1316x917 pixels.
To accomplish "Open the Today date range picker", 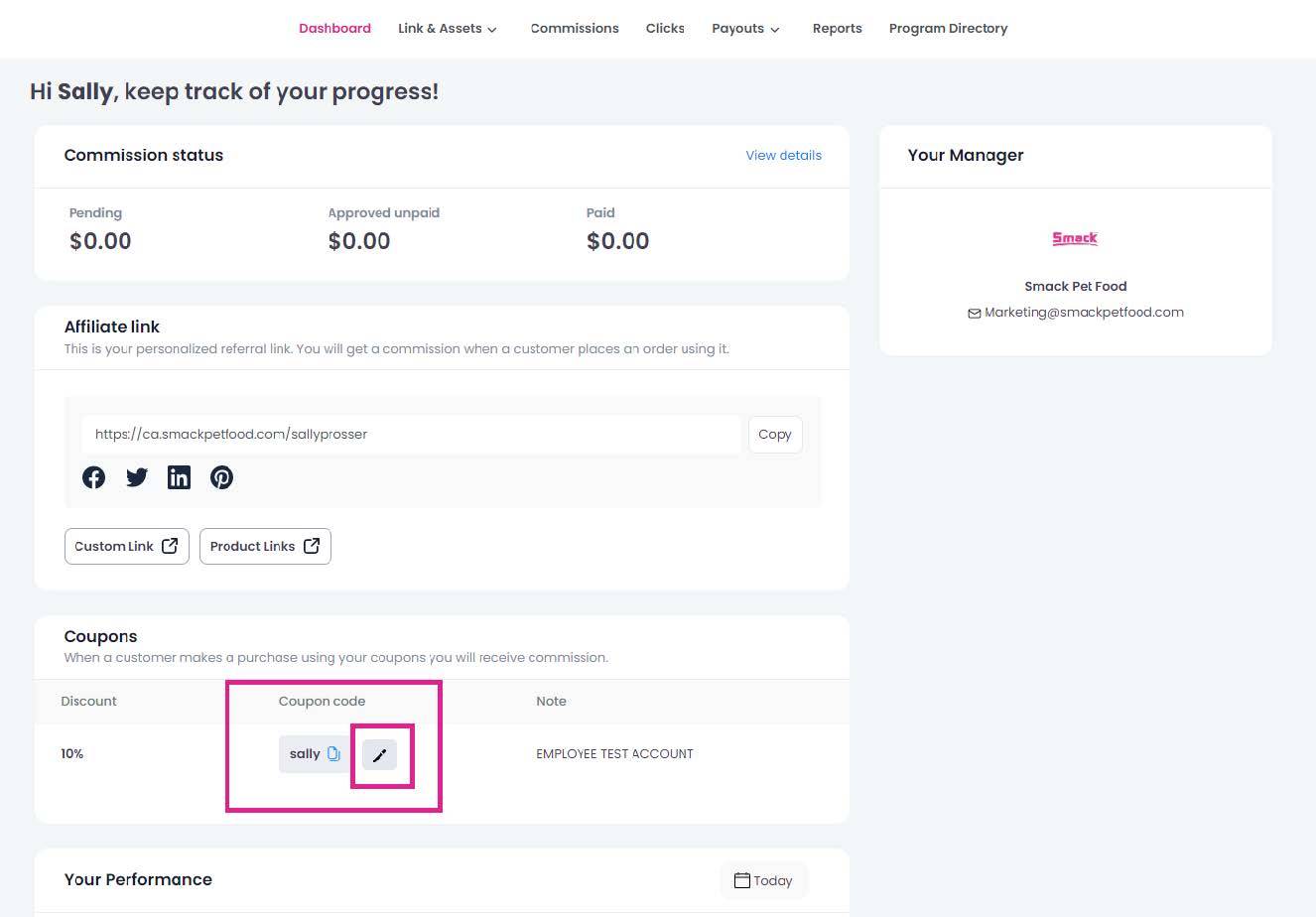I will 763,880.
